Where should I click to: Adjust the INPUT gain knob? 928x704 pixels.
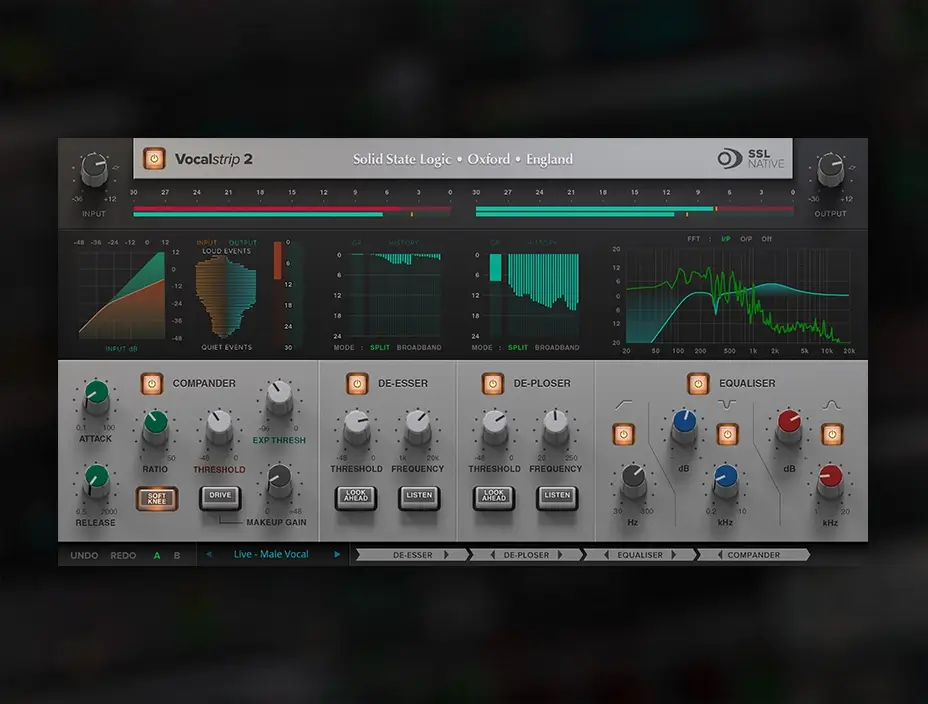click(x=94, y=170)
